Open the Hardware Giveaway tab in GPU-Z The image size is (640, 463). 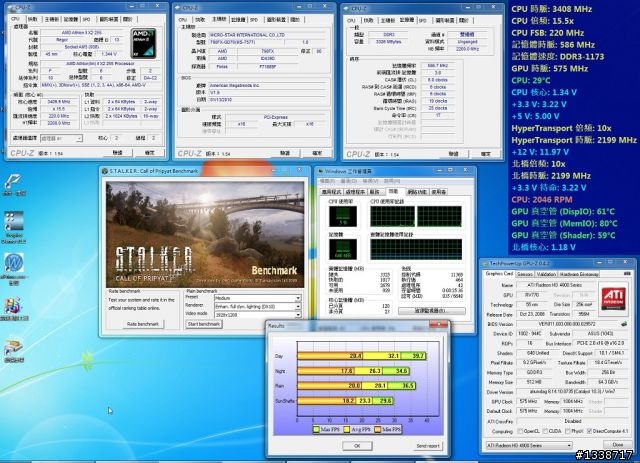[579, 274]
